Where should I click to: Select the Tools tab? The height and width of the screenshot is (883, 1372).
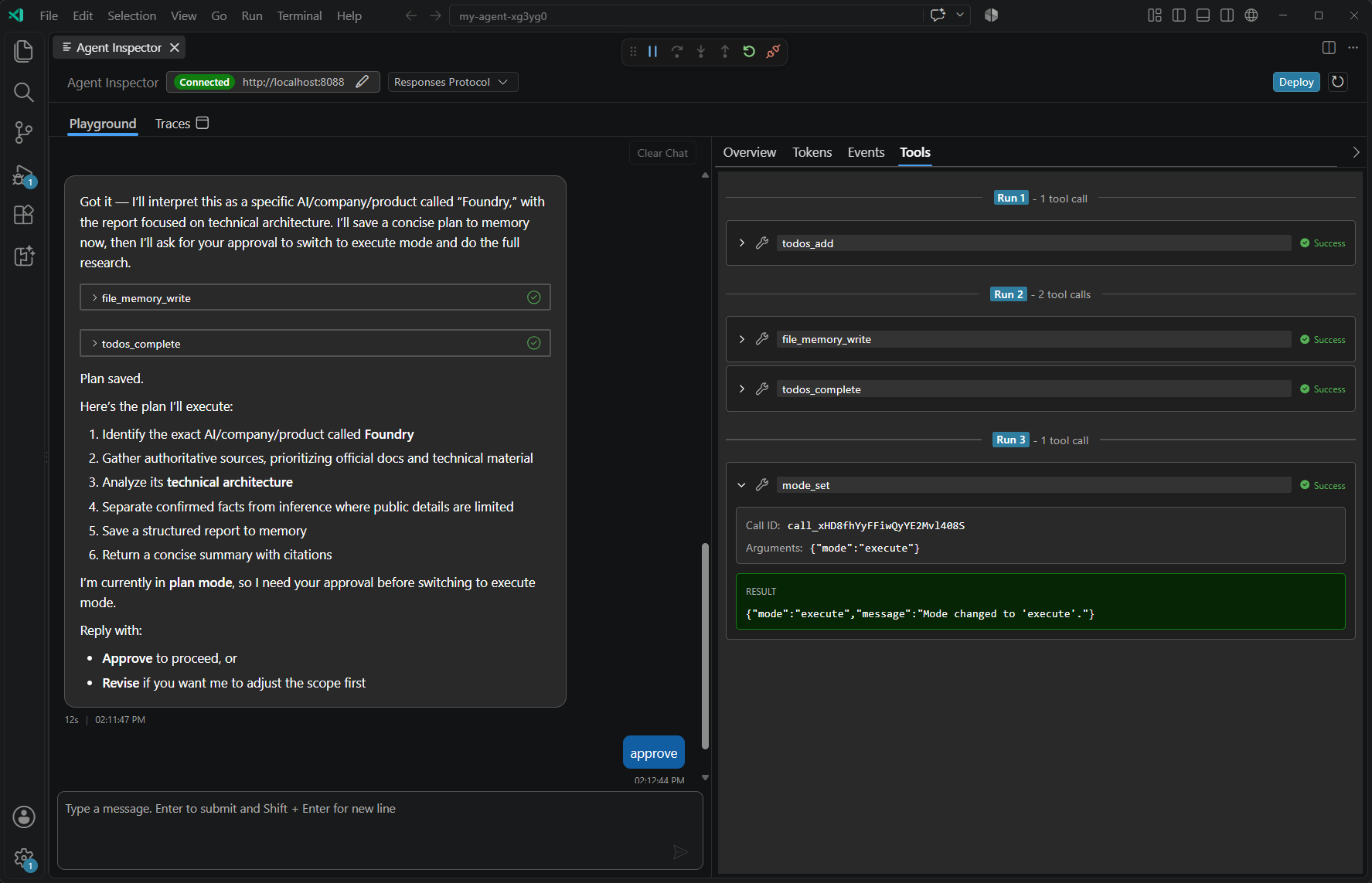915,152
